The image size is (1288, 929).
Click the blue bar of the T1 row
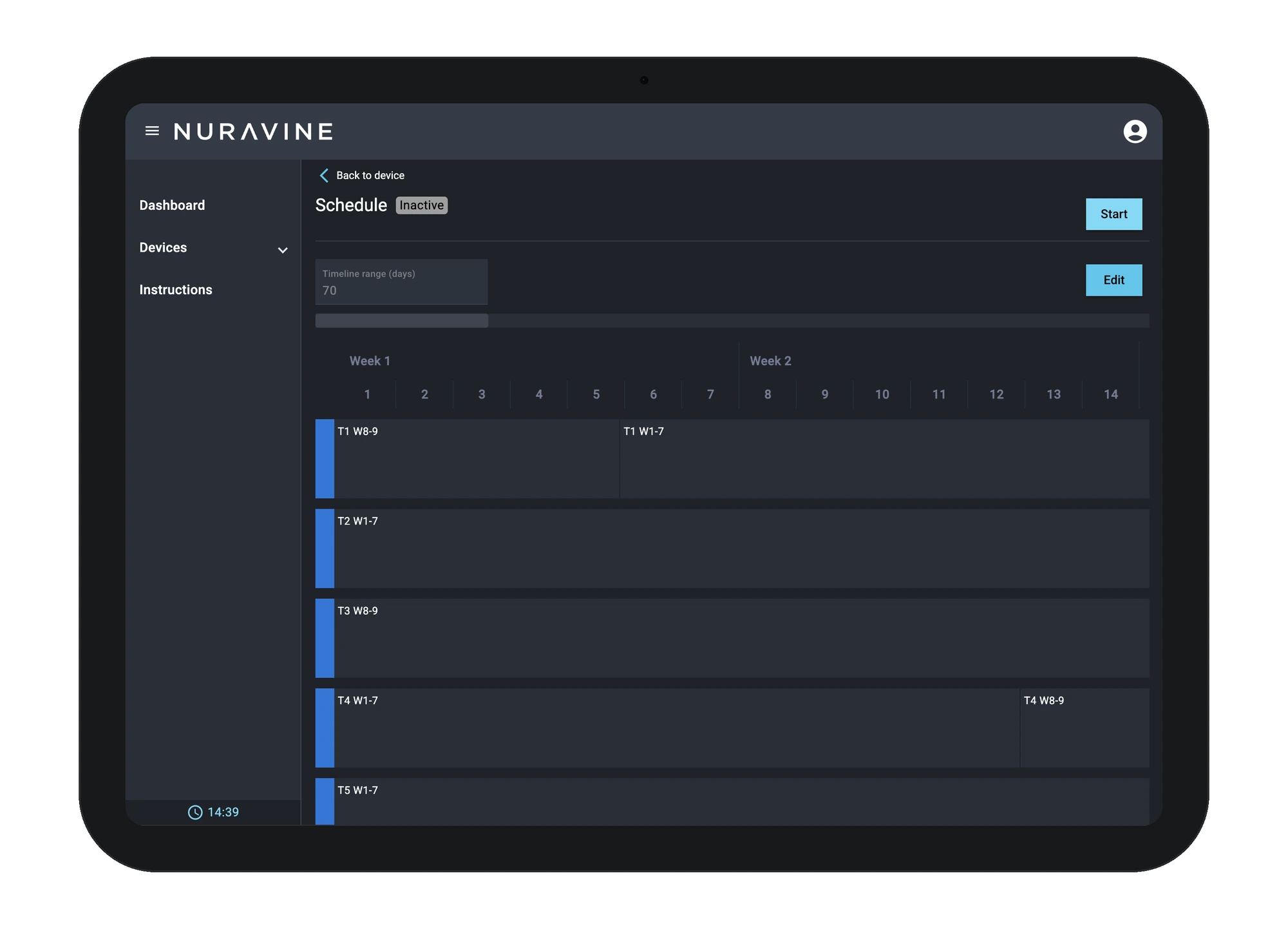325,459
